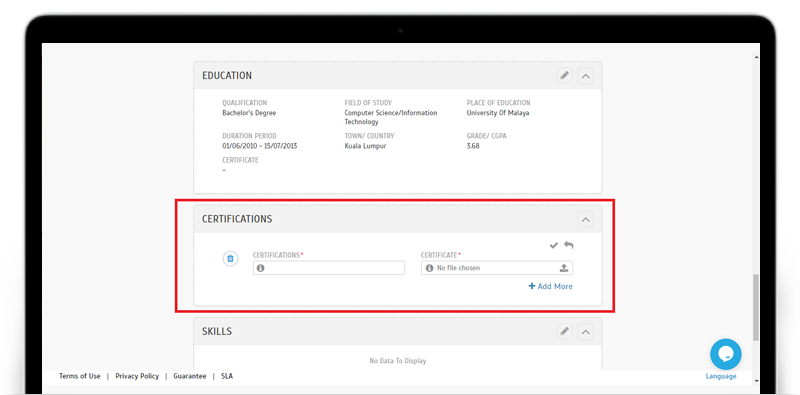Select 'Computer Science/Information Technology' field text
The height and width of the screenshot is (395, 800).
(x=391, y=117)
